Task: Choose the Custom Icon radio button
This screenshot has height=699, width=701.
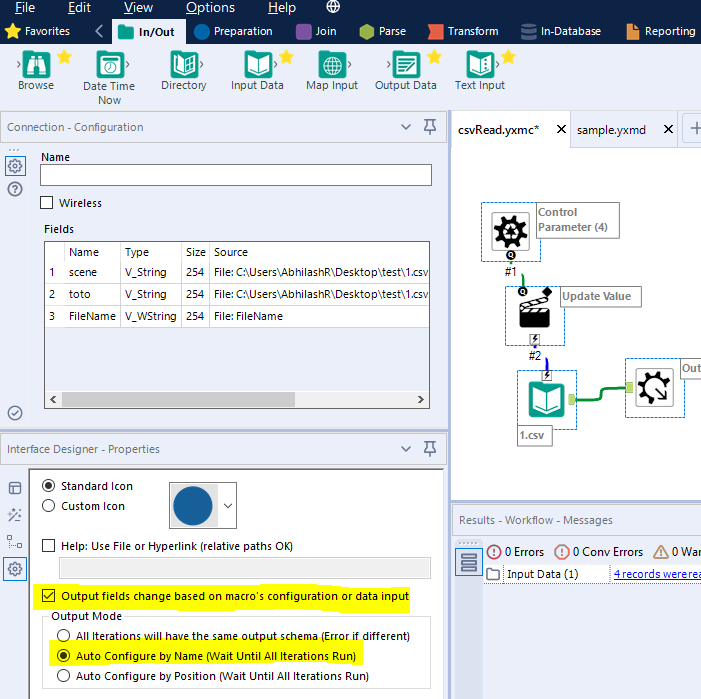Action: coord(48,506)
